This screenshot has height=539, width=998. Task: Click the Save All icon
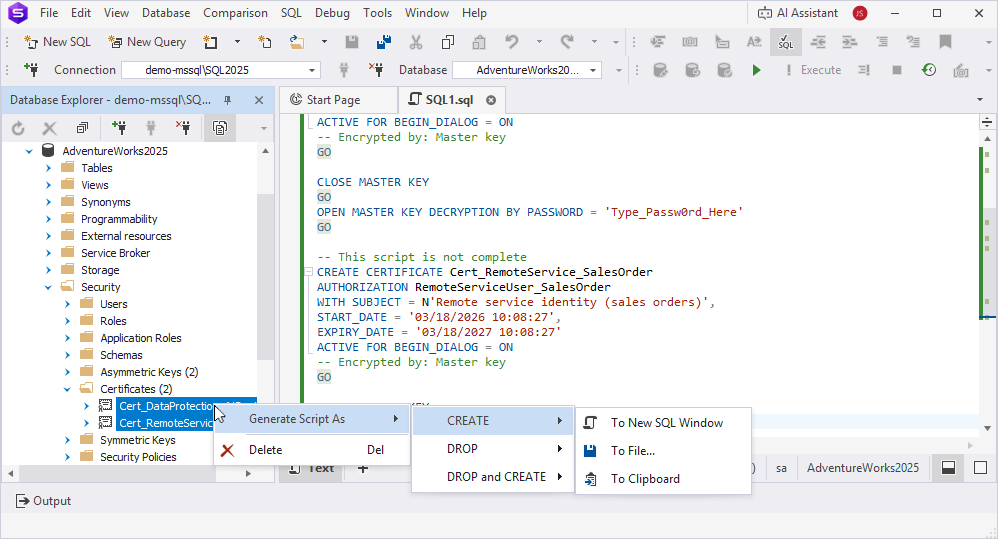click(384, 42)
